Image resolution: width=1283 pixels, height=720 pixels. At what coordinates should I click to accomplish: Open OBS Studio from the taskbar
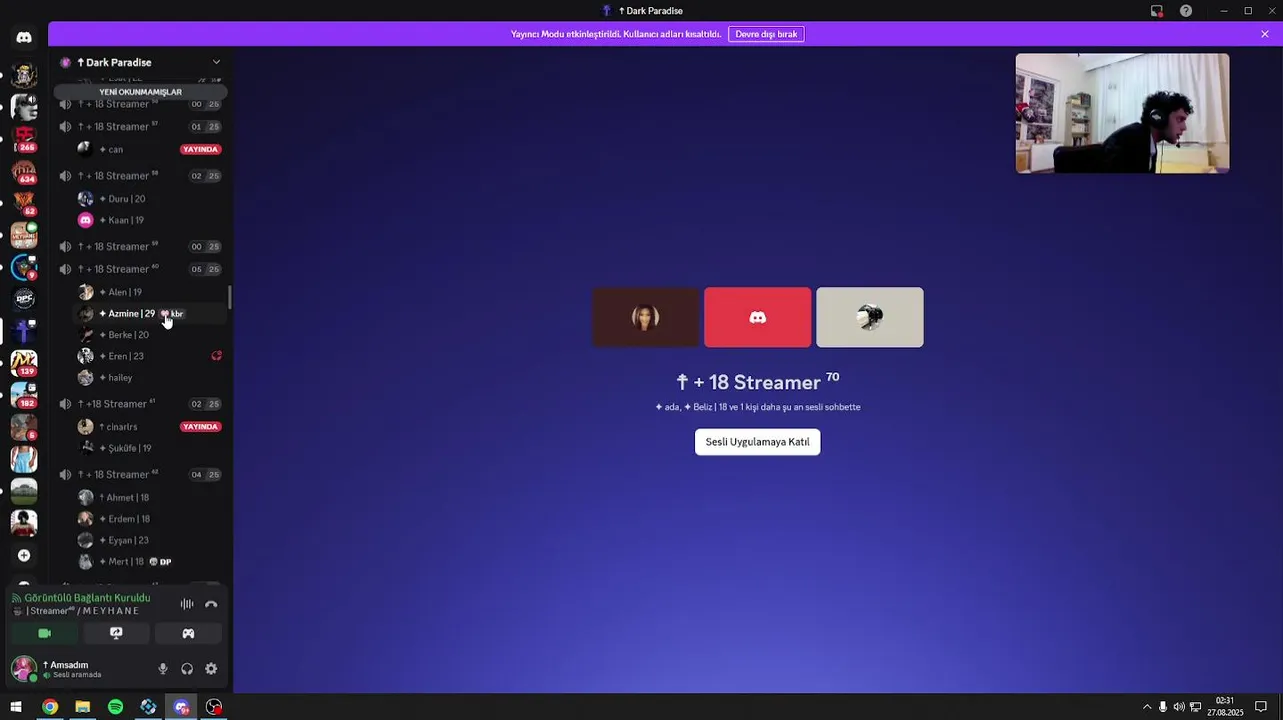click(214, 707)
